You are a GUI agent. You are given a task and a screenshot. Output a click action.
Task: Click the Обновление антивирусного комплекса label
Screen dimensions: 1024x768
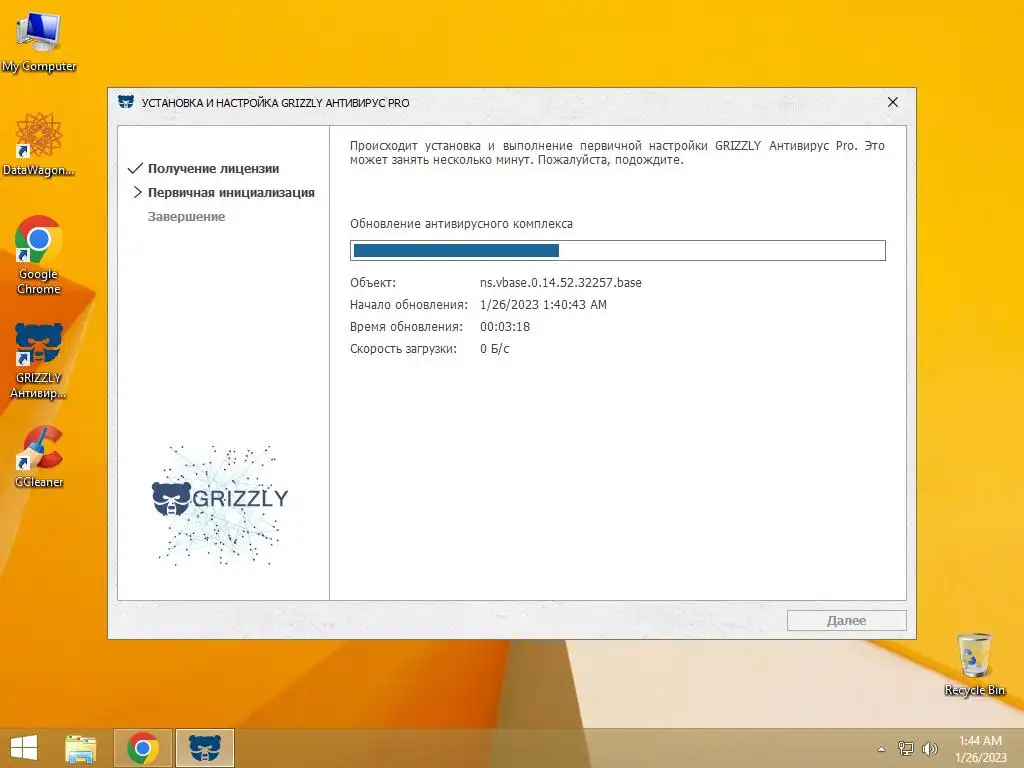pos(461,223)
